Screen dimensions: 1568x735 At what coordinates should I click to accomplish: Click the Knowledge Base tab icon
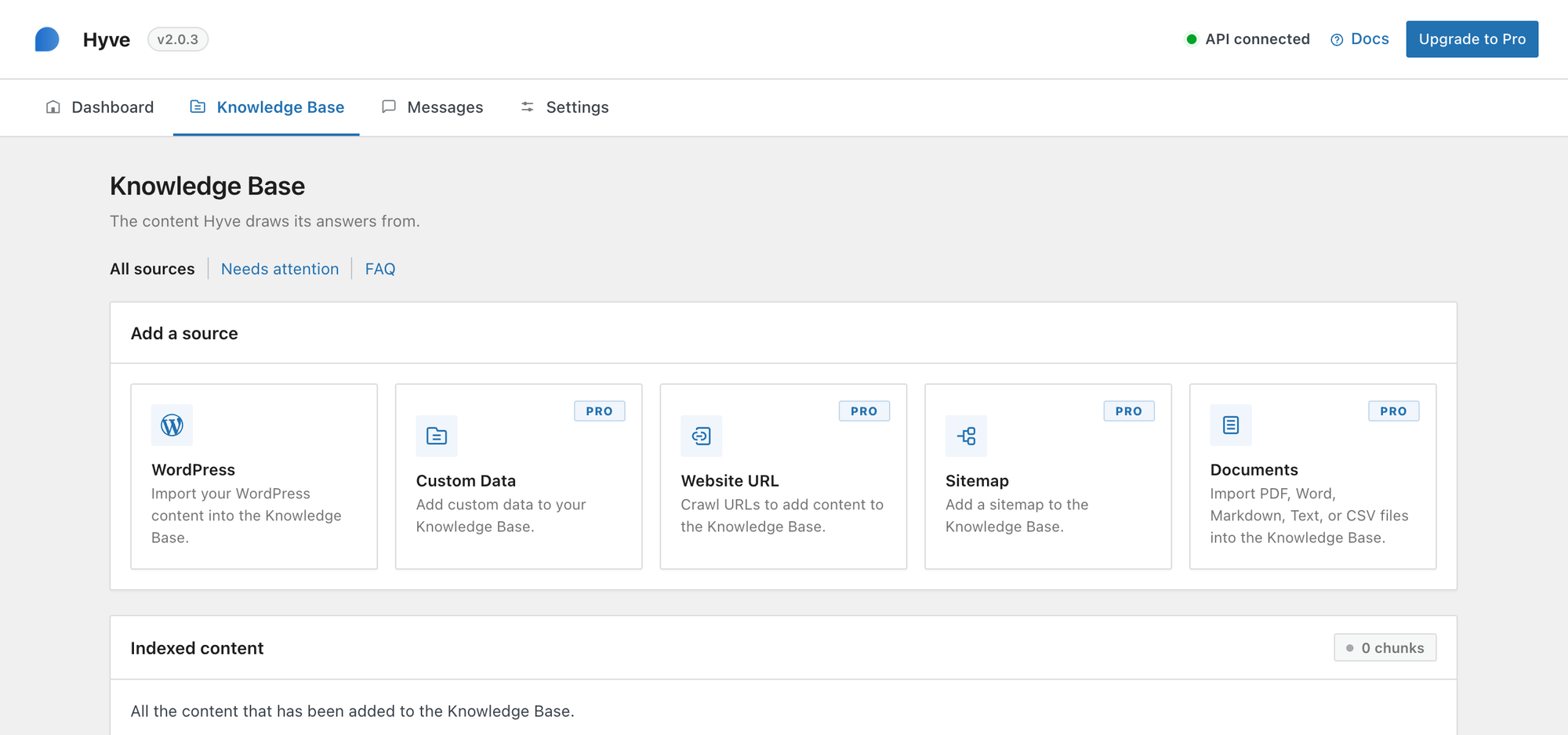198,107
